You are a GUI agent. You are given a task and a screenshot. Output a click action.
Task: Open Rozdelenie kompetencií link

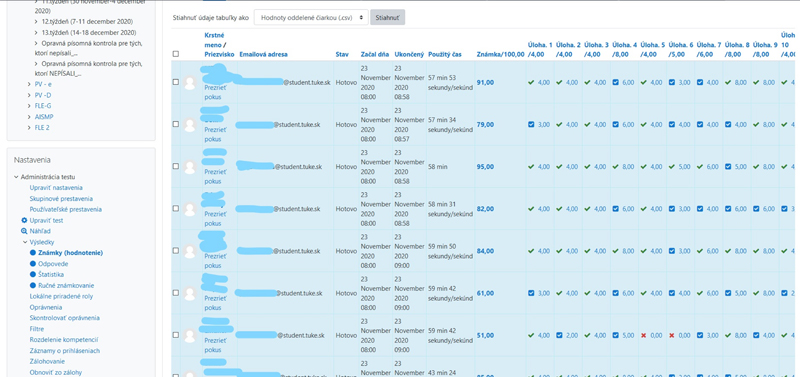pos(64,340)
